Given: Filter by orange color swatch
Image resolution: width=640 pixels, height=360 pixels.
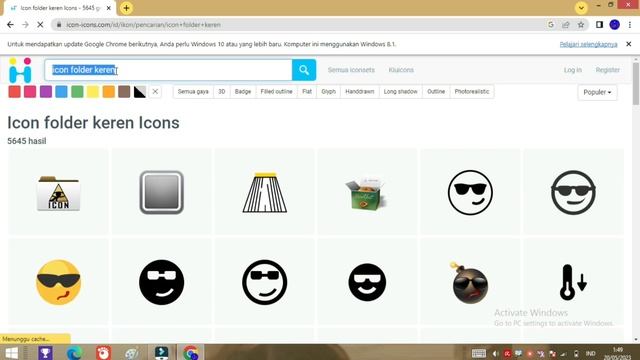Looking at the screenshot, I should click(109, 92).
